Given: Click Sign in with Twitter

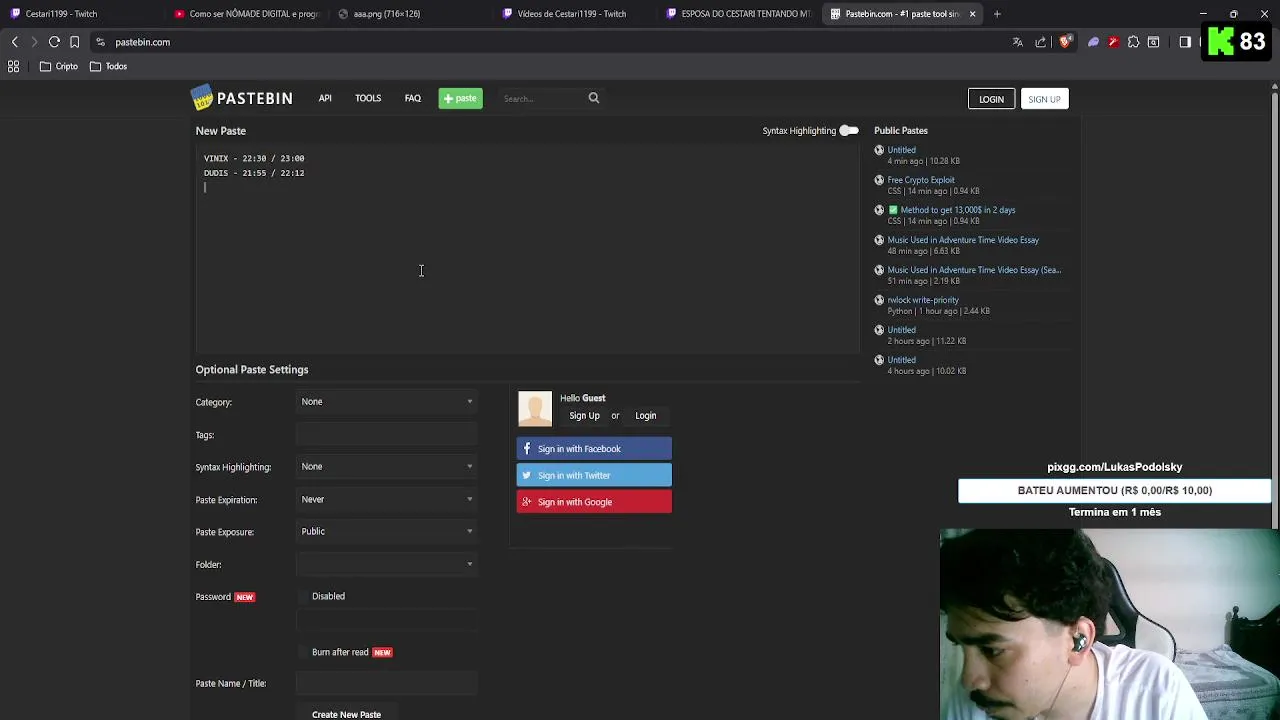Looking at the screenshot, I should 594,476.
